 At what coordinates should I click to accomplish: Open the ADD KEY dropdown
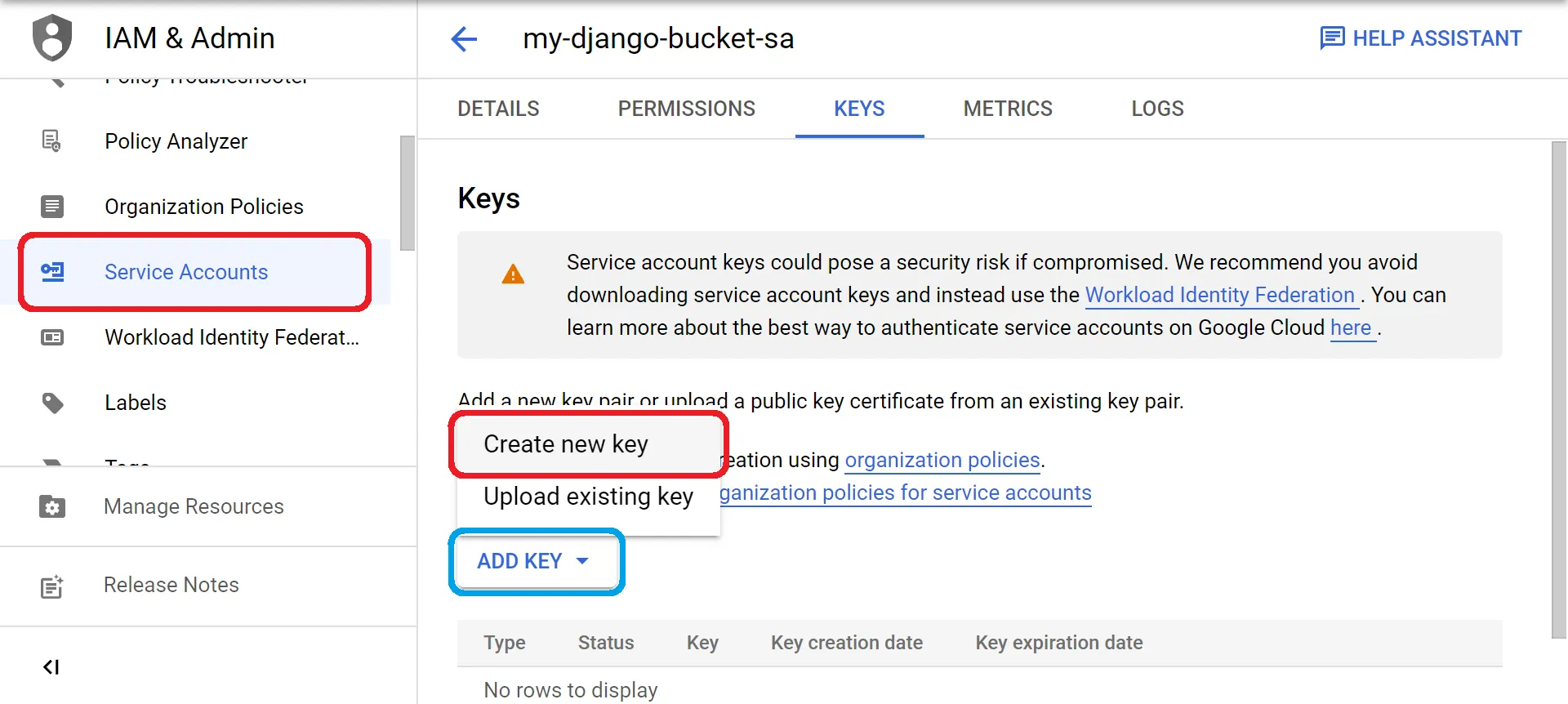[x=534, y=561]
